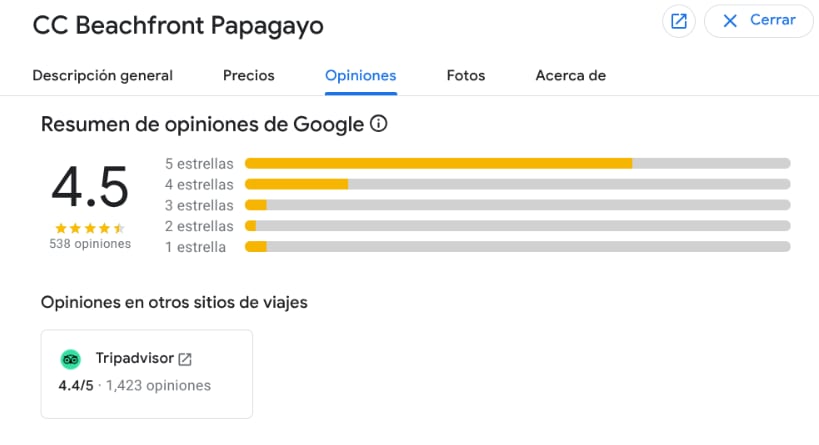Viewport: 819px width, 445px height.
Task: Switch to Descripción general tab
Action: pyautogui.click(x=102, y=75)
